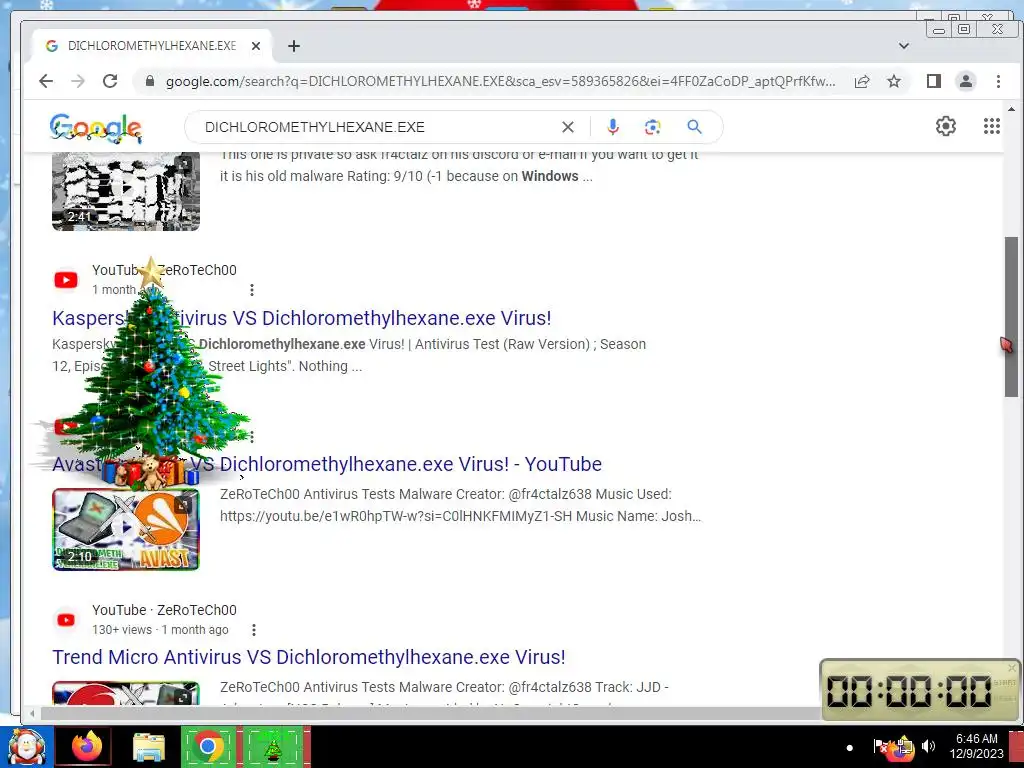
Task: Search by image with Lens icon
Action: coord(652,127)
